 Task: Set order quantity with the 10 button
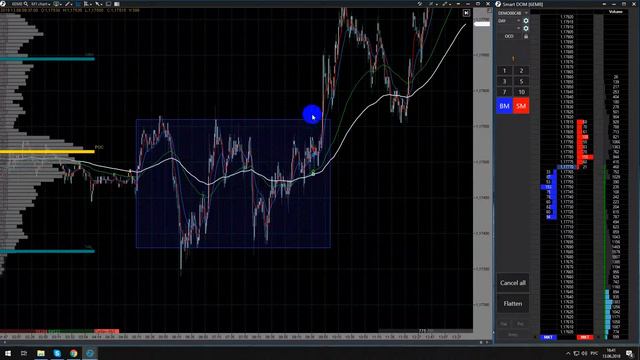tap(521, 92)
